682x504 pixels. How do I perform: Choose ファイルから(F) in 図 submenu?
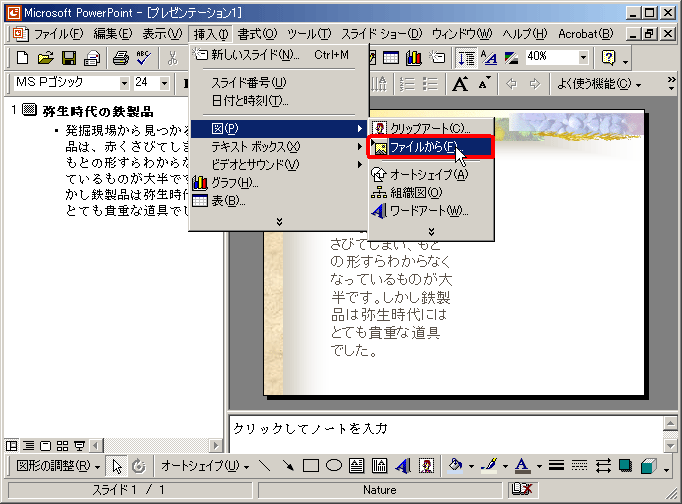[431, 147]
